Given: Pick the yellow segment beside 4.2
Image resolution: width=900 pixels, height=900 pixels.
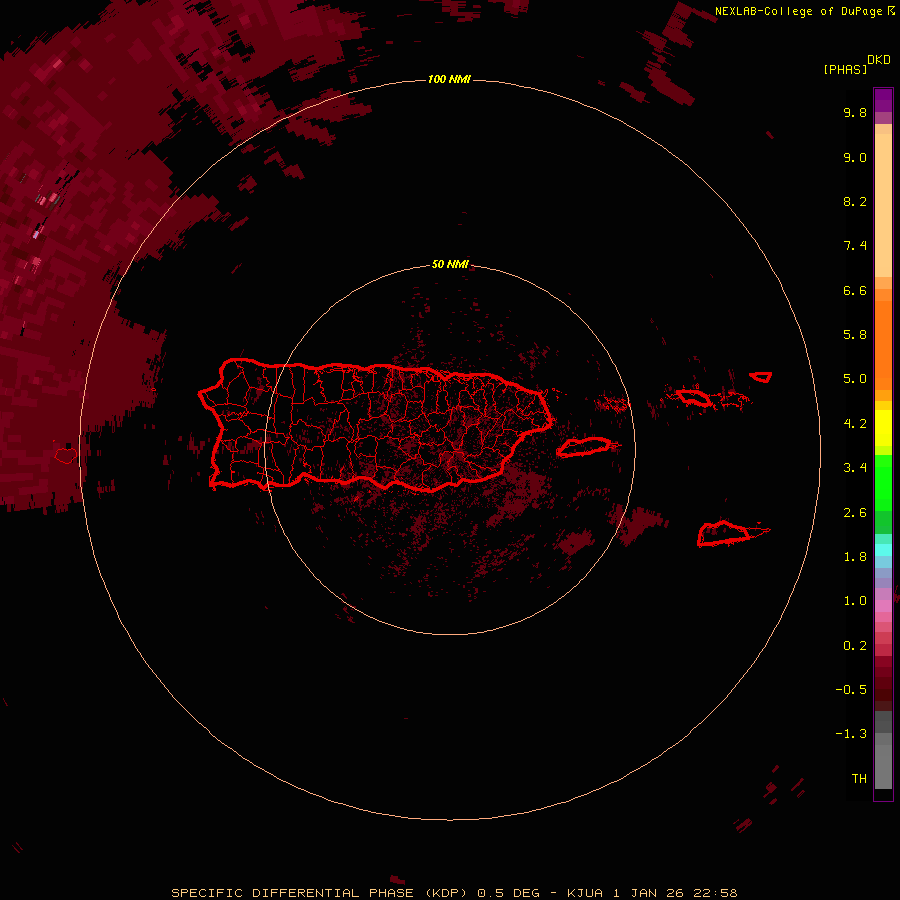Looking at the screenshot, I should coord(883,428).
